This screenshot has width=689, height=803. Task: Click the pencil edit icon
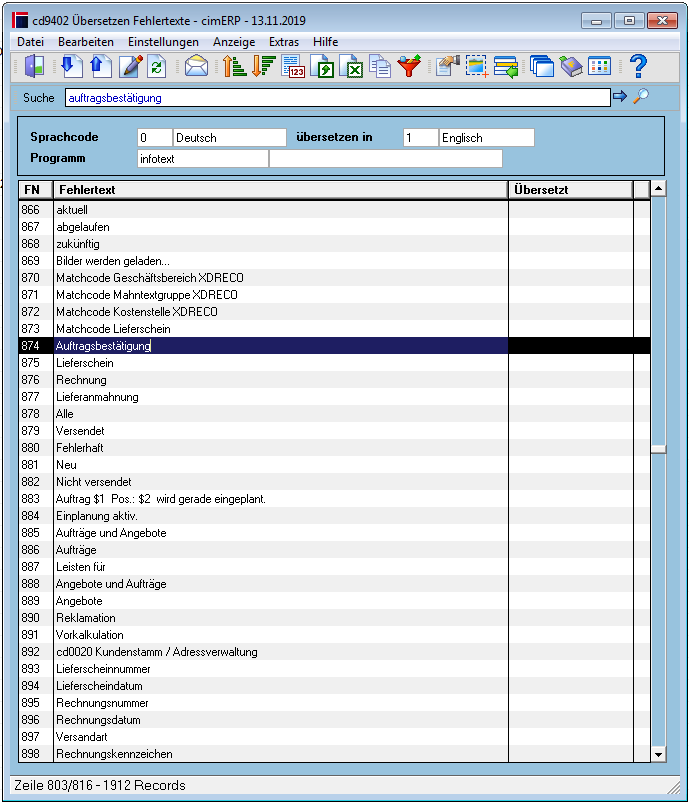130,67
